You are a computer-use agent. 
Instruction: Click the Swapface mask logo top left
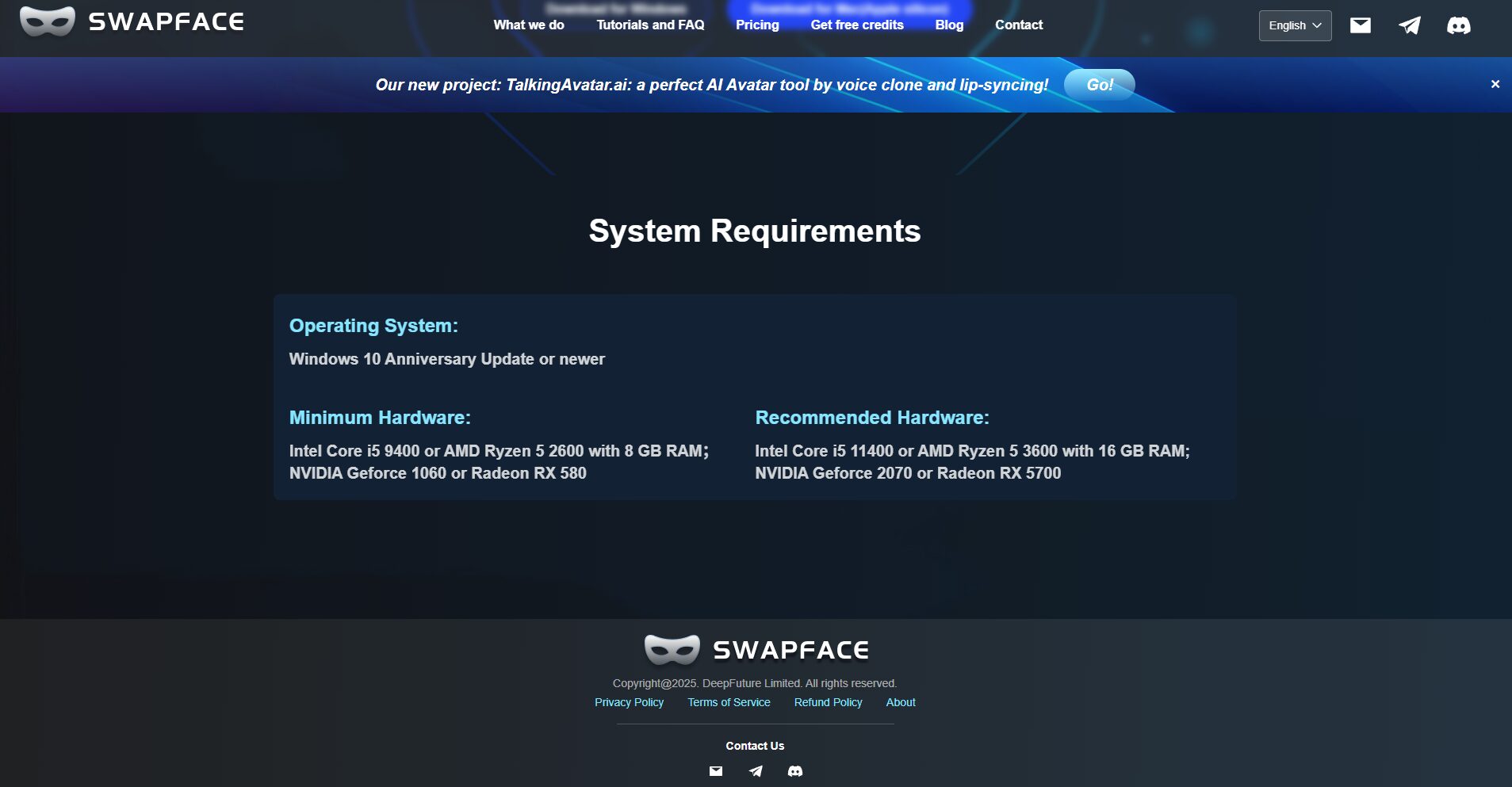coord(49,21)
